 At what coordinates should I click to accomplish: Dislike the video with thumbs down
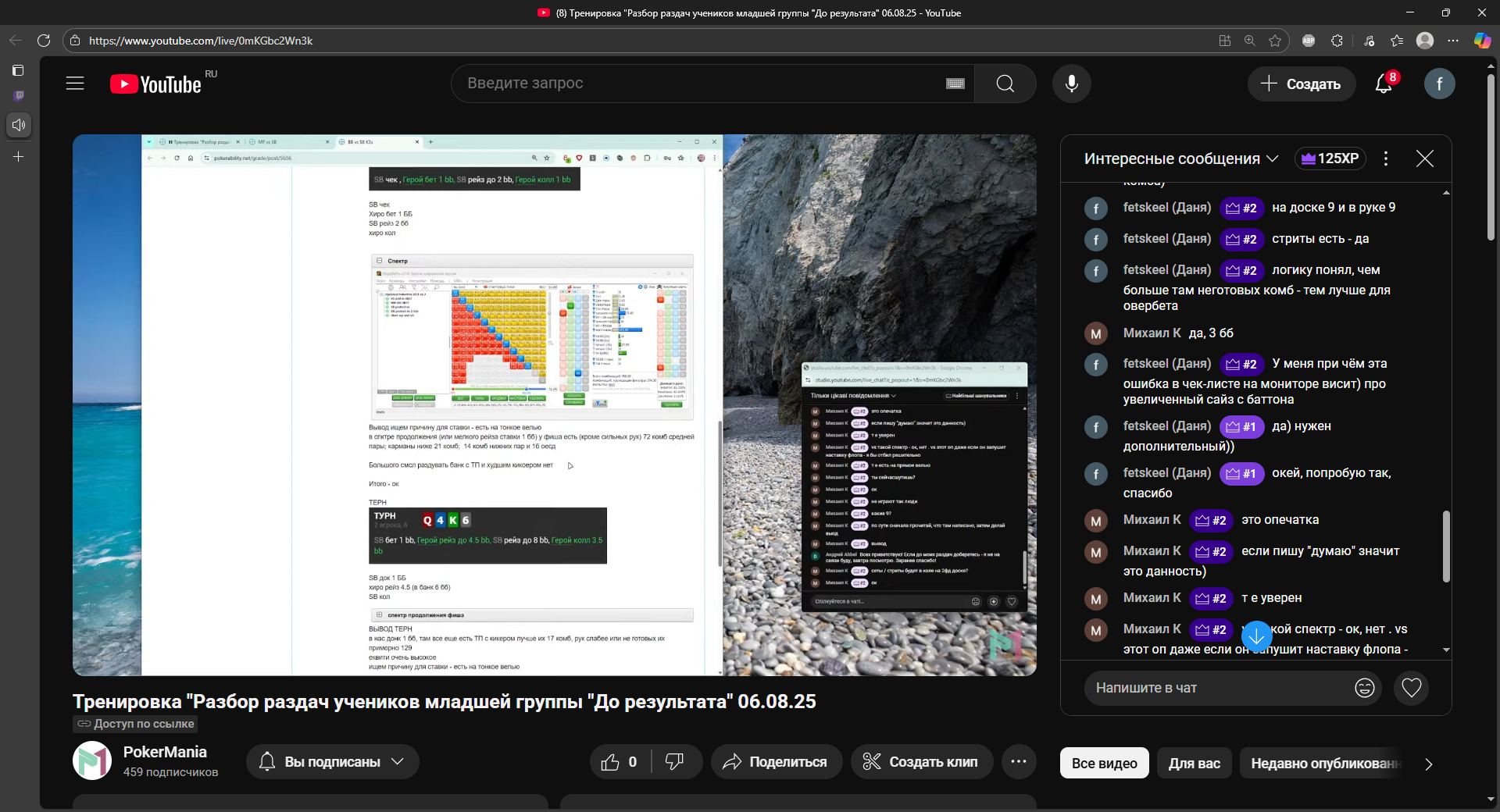click(675, 762)
